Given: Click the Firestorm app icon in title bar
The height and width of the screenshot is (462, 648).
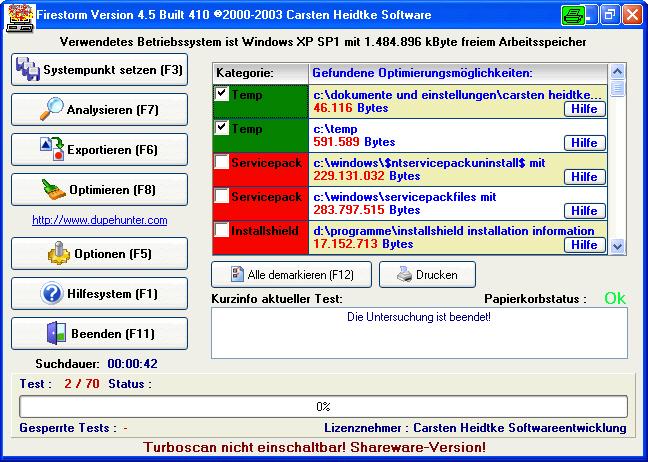Looking at the screenshot, I should click(x=20, y=18).
